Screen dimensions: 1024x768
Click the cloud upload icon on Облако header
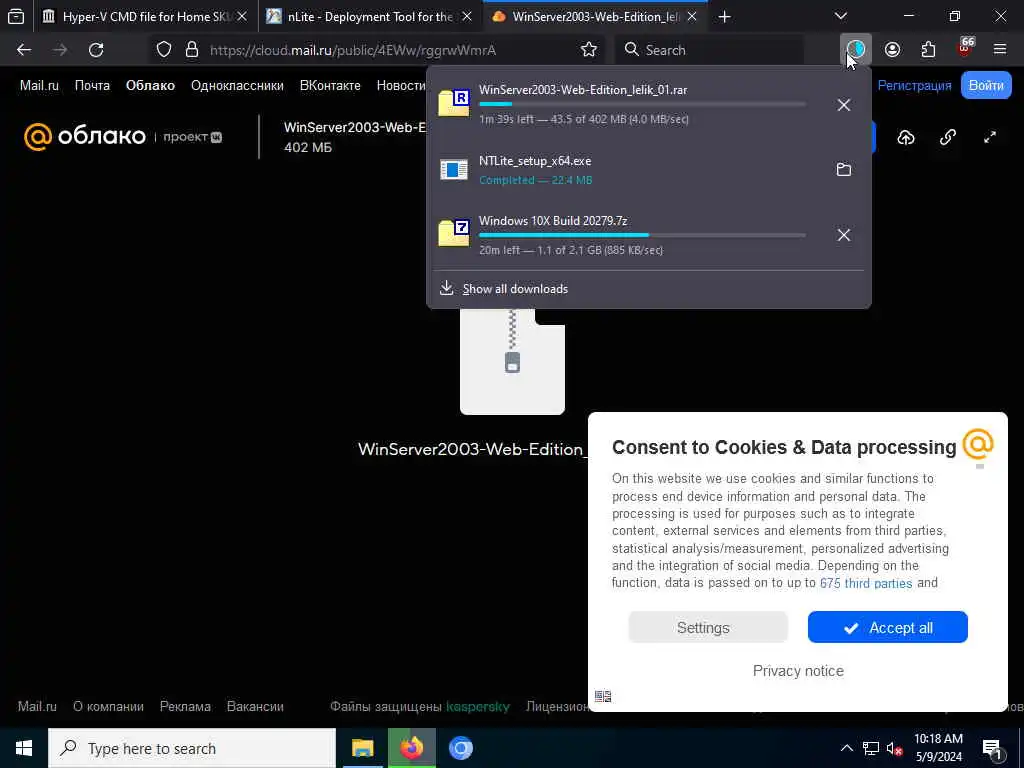(x=906, y=137)
